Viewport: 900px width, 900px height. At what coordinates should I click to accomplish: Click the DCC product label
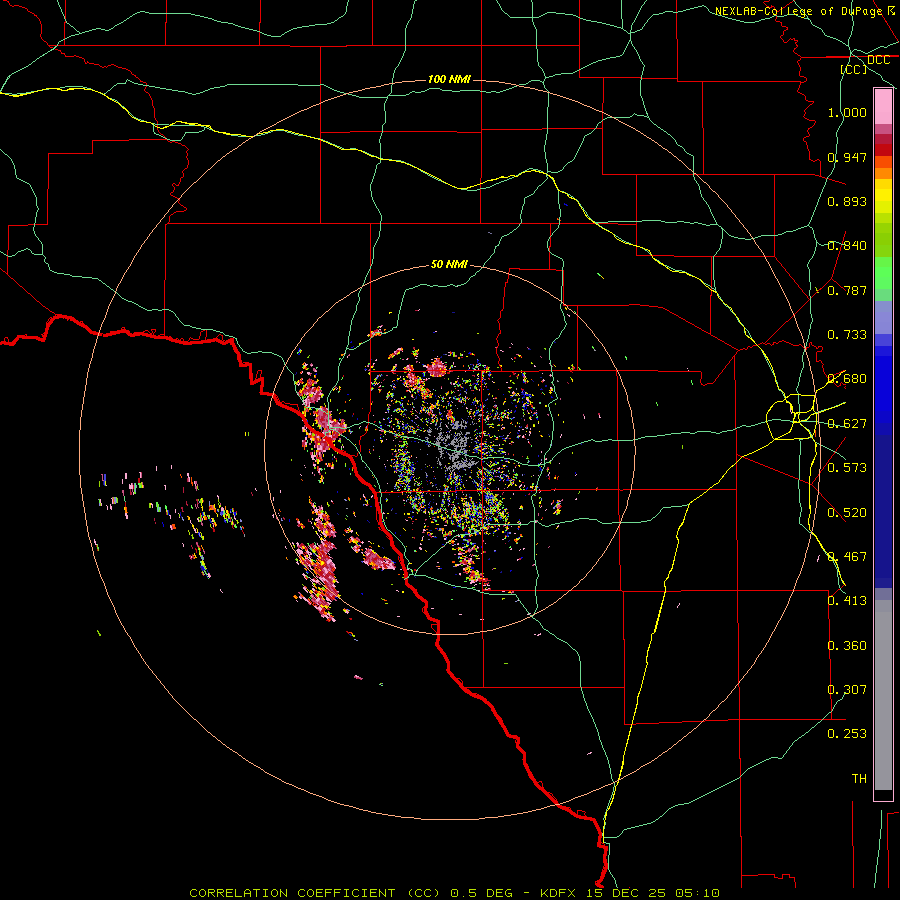[x=878, y=60]
